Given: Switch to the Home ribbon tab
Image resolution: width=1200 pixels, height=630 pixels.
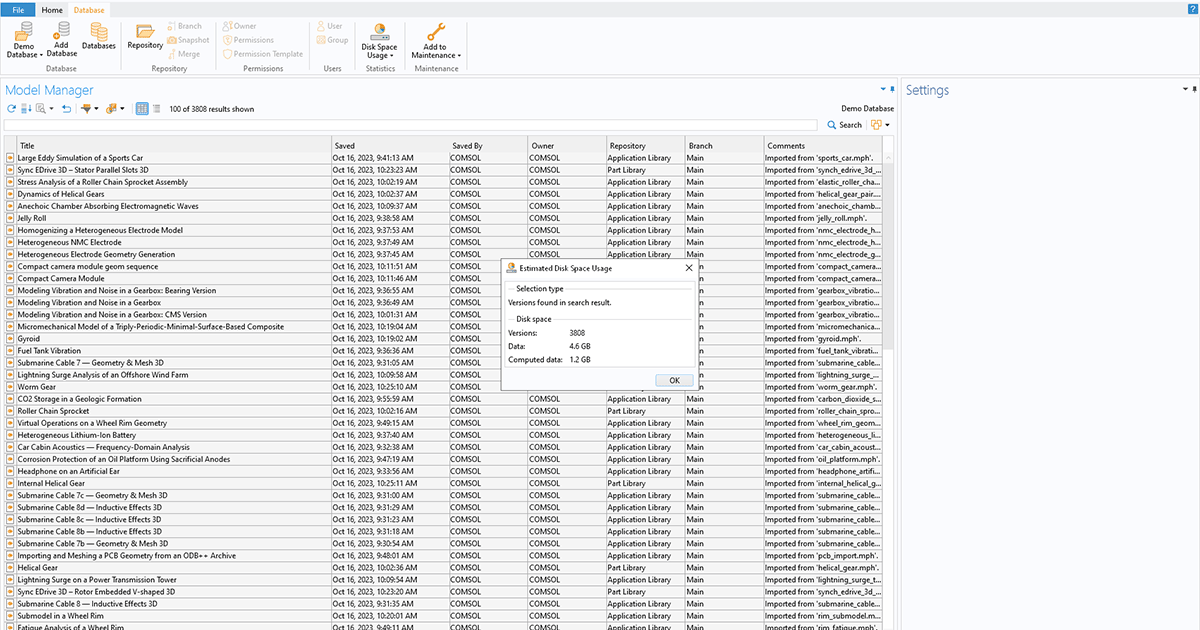Looking at the screenshot, I should [52, 9].
